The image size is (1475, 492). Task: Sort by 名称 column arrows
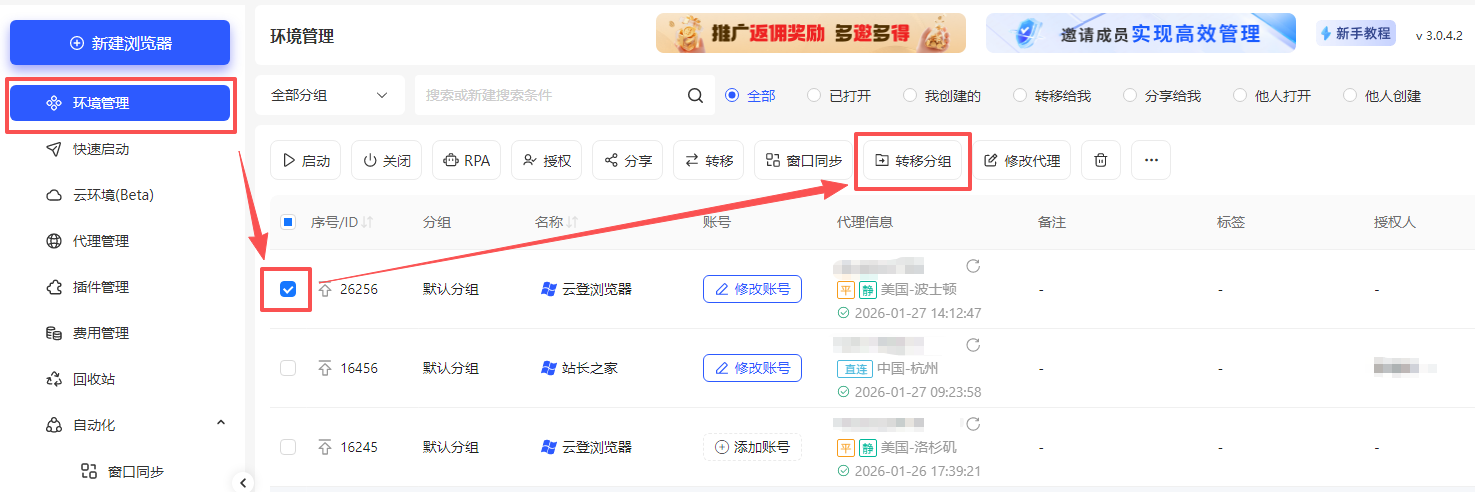coord(573,222)
